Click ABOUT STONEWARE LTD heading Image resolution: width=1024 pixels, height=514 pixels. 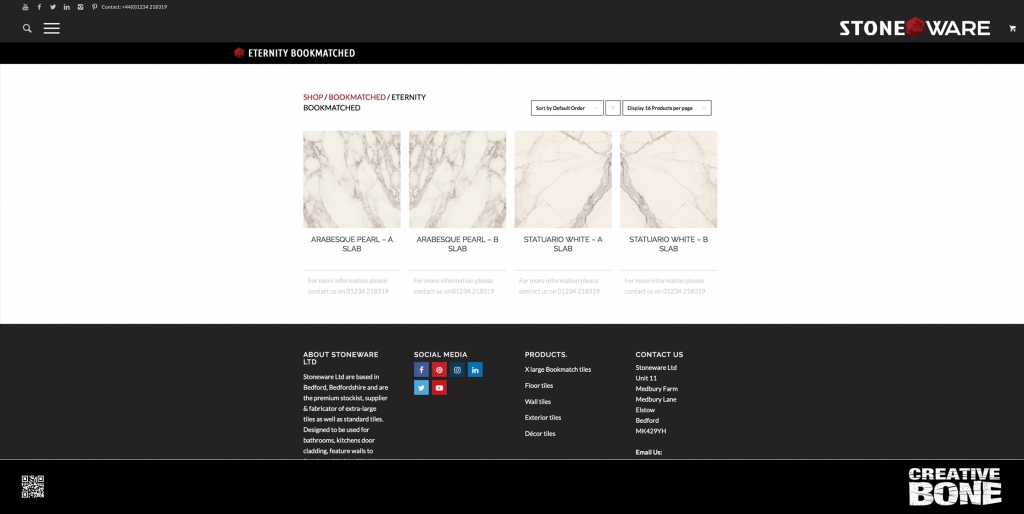pos(341,358)
